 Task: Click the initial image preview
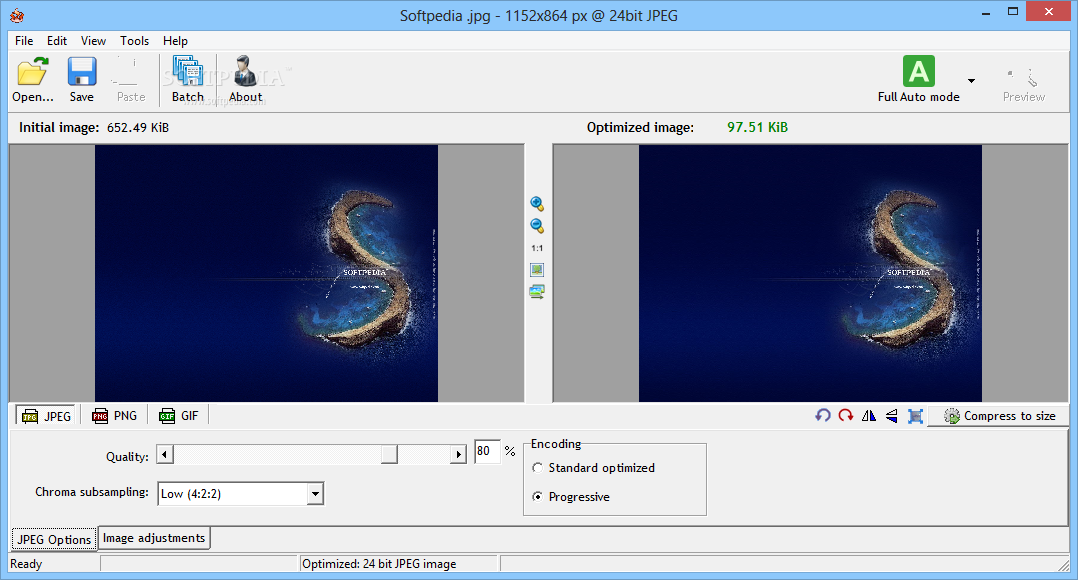coord(266,273)
